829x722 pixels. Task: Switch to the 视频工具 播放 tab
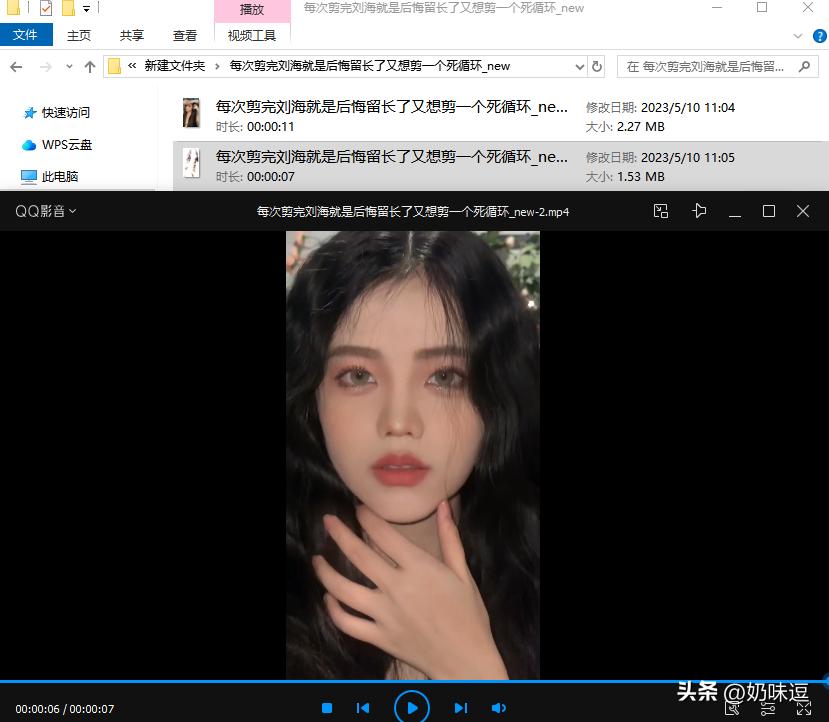[251, 10]
